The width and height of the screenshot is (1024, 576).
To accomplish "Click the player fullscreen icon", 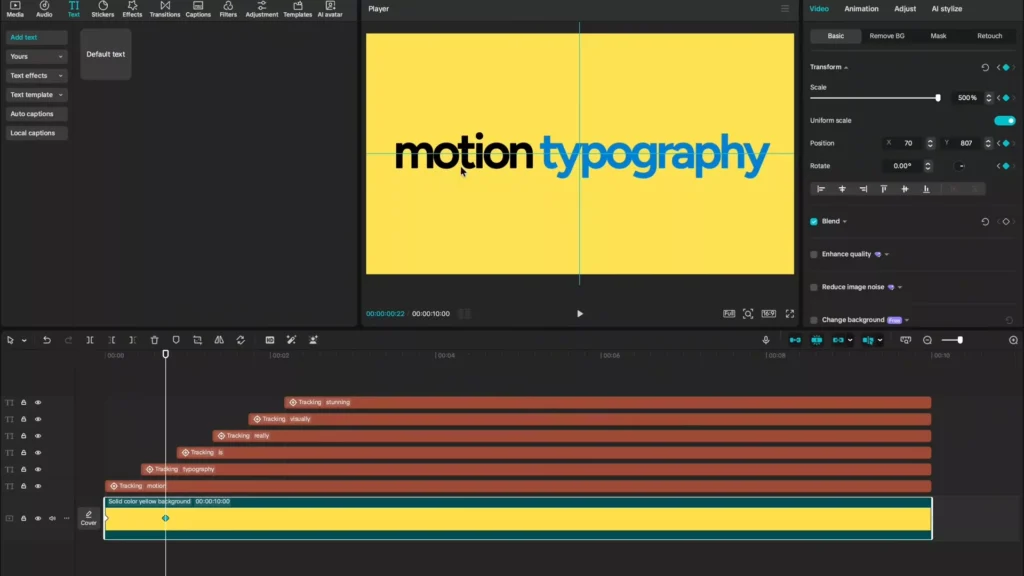I will coord(790,314).
